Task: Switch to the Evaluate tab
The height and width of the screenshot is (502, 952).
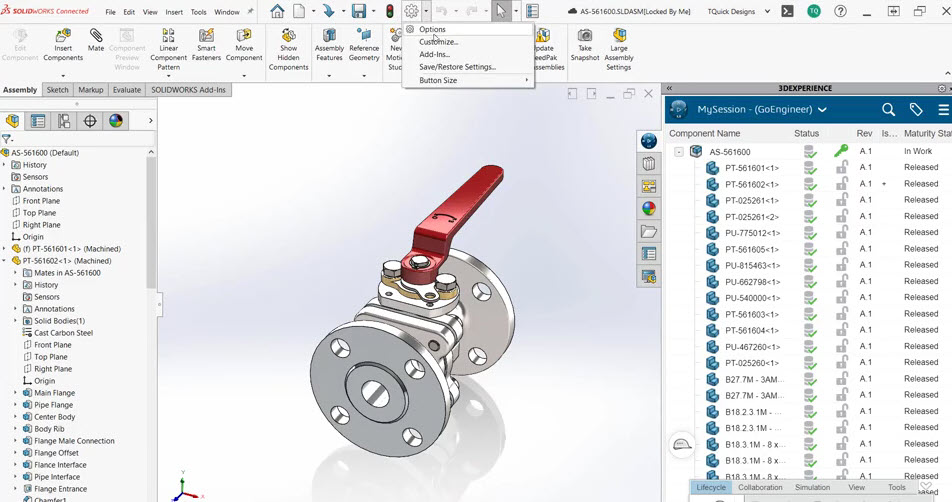Action: [126, 90]
